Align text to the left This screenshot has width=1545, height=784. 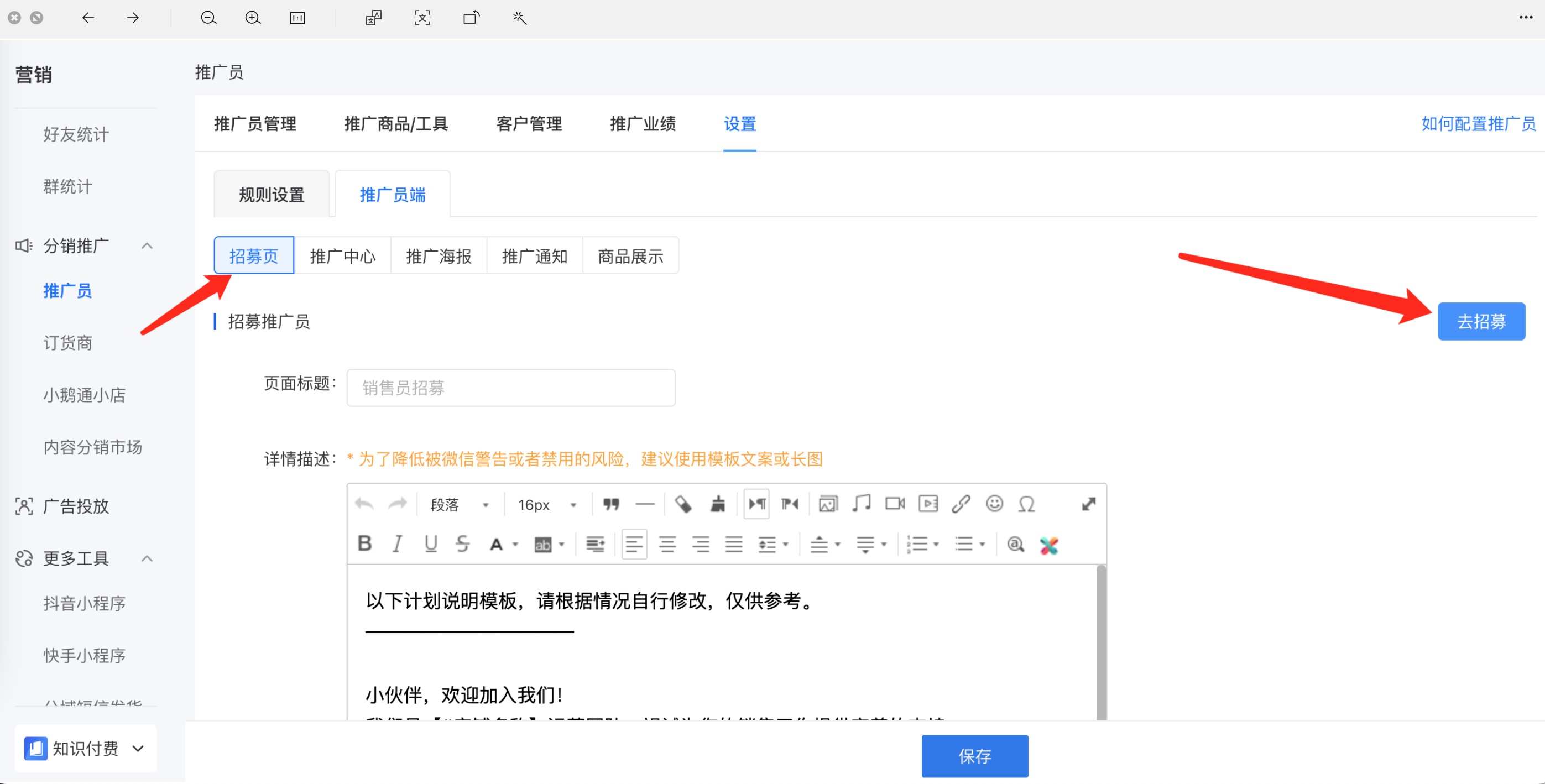(634, 544)
